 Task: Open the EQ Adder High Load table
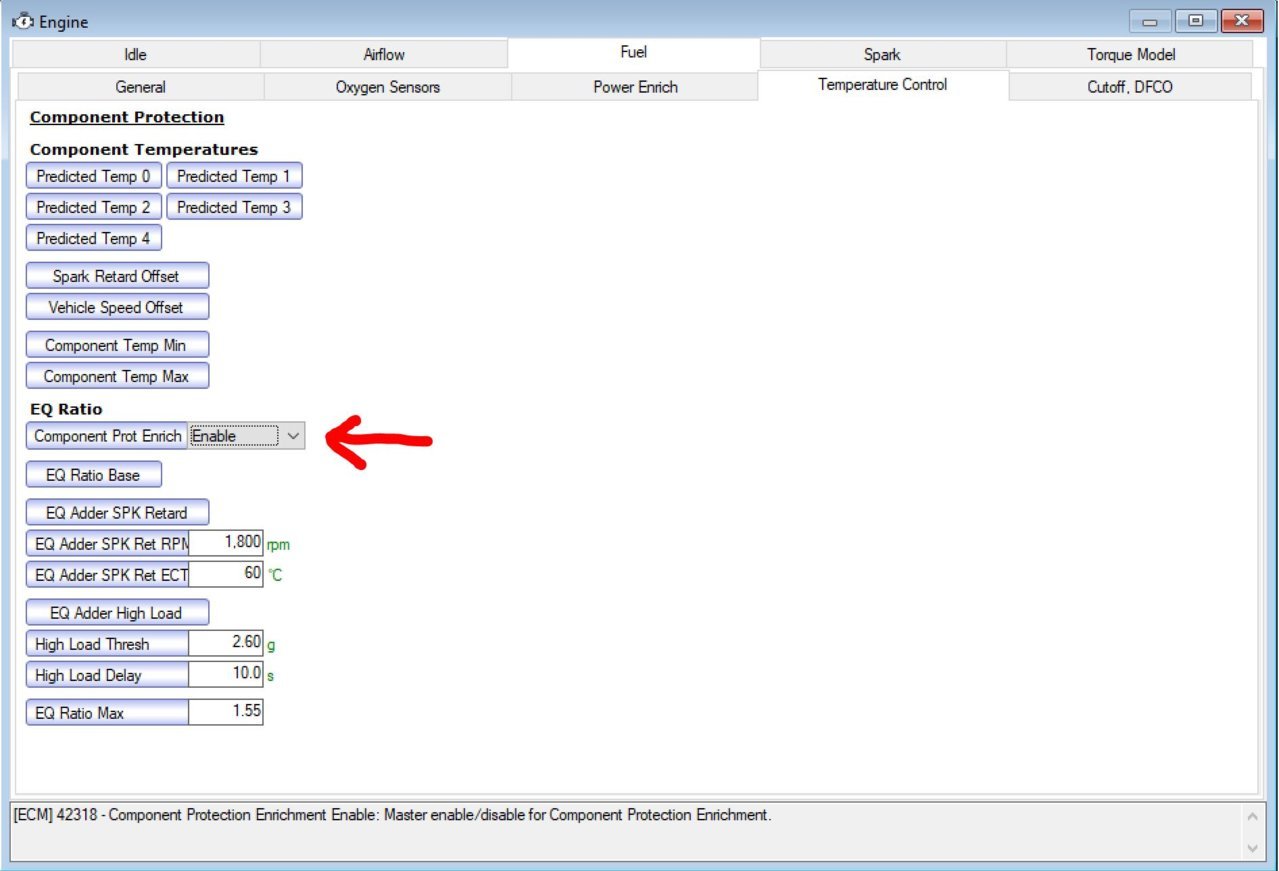pyautogui.click(x=117, y=613)
